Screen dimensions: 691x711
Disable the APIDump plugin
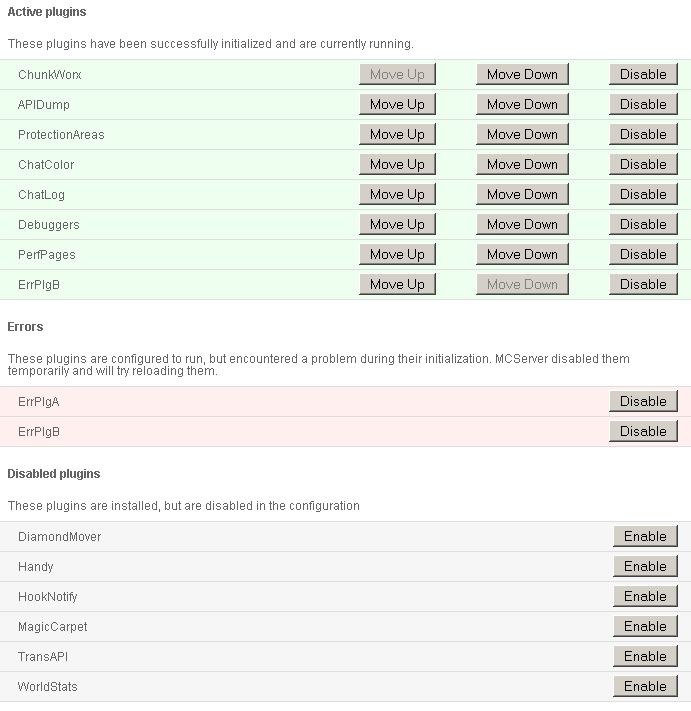(x=643, y=104)
